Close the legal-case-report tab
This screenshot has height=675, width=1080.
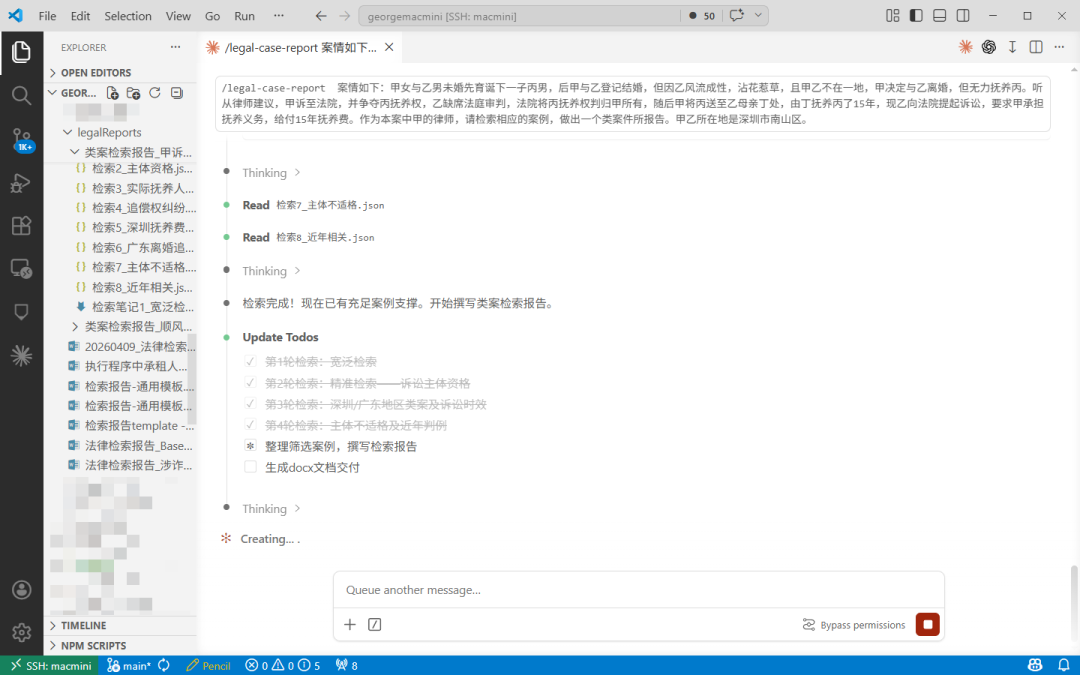(389, 48)
